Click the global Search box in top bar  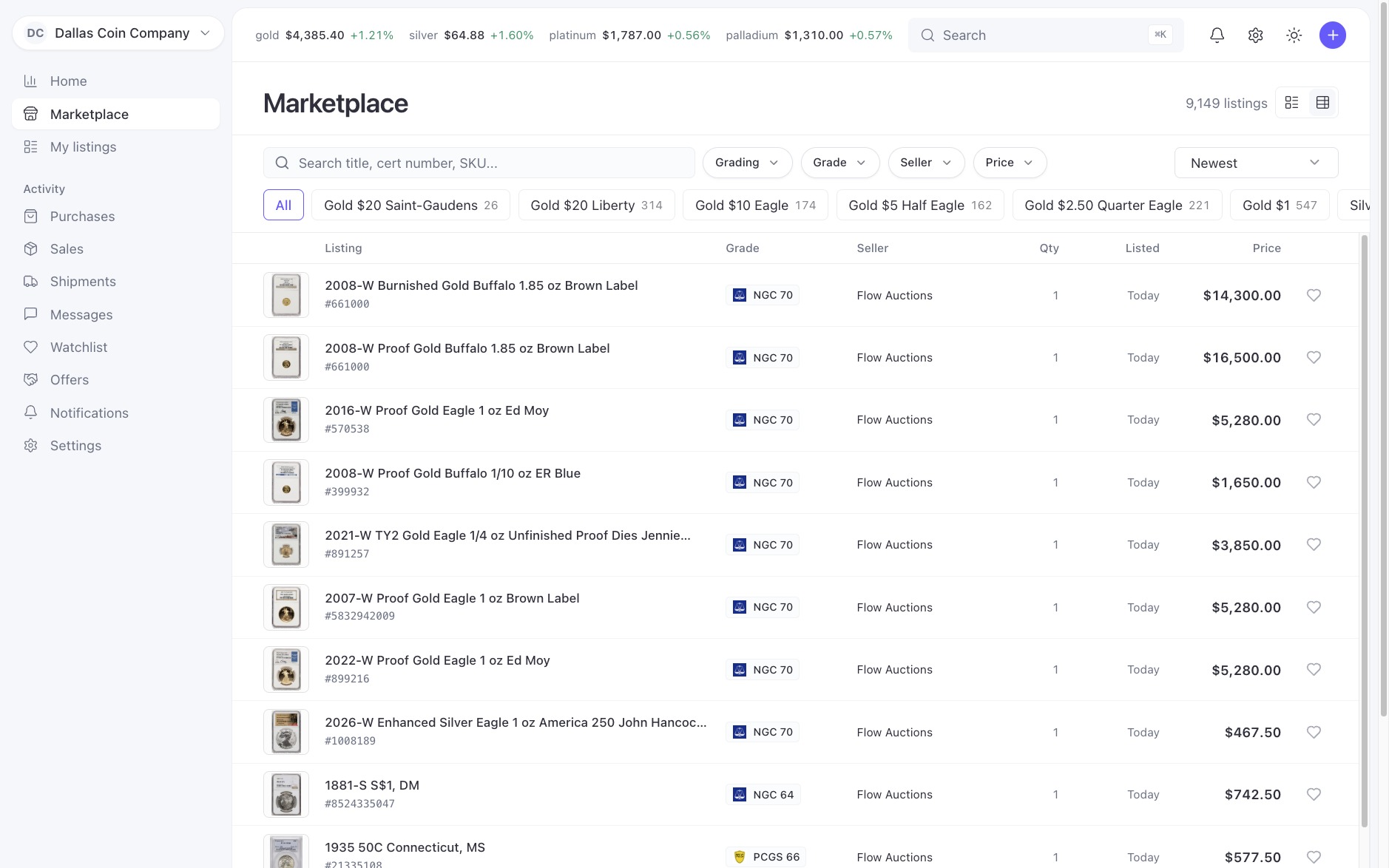coord(1046,35)
